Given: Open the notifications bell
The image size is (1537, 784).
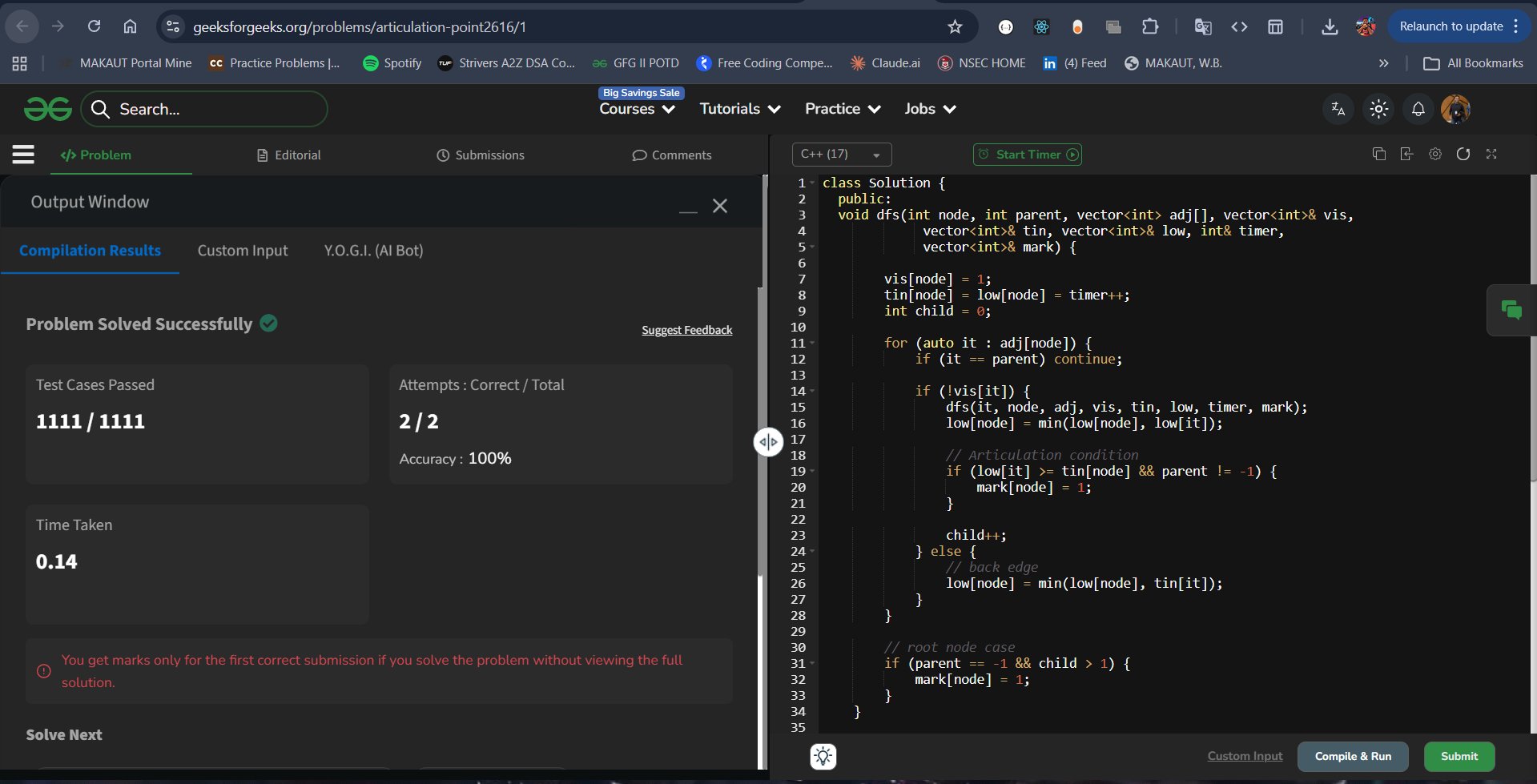Looking at the screenshot, I should pyautogui.click(x=1418, y=109).
